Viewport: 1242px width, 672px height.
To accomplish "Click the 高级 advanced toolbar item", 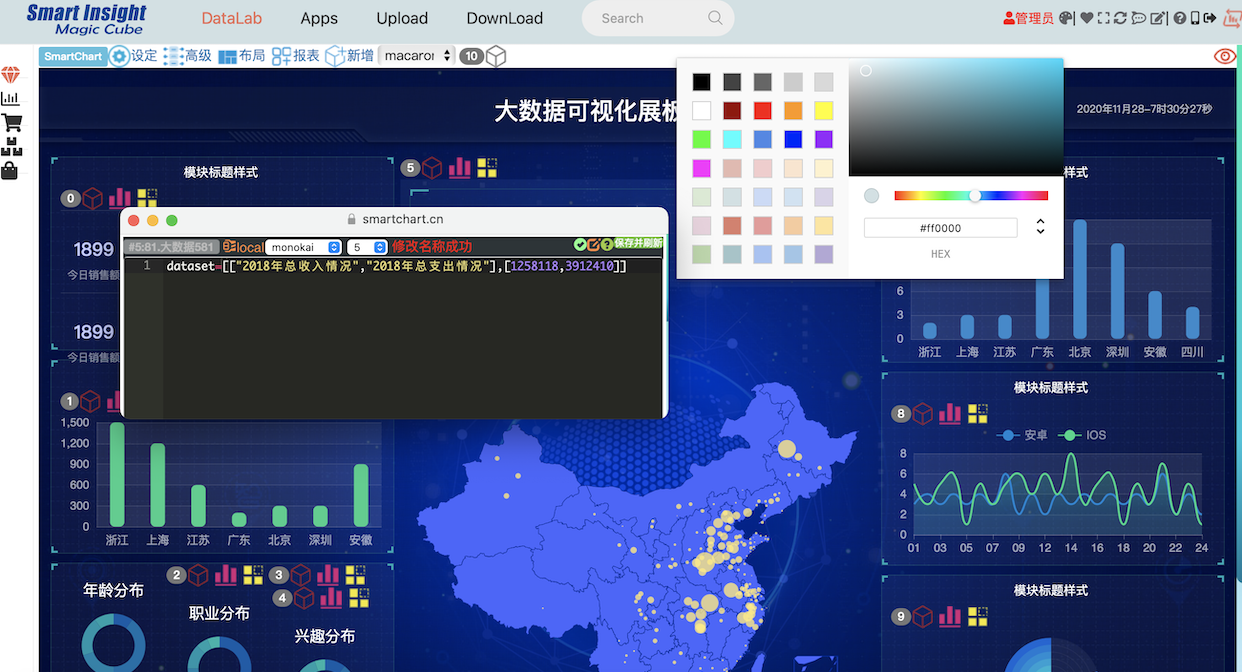I will click(x=187, y=56).
